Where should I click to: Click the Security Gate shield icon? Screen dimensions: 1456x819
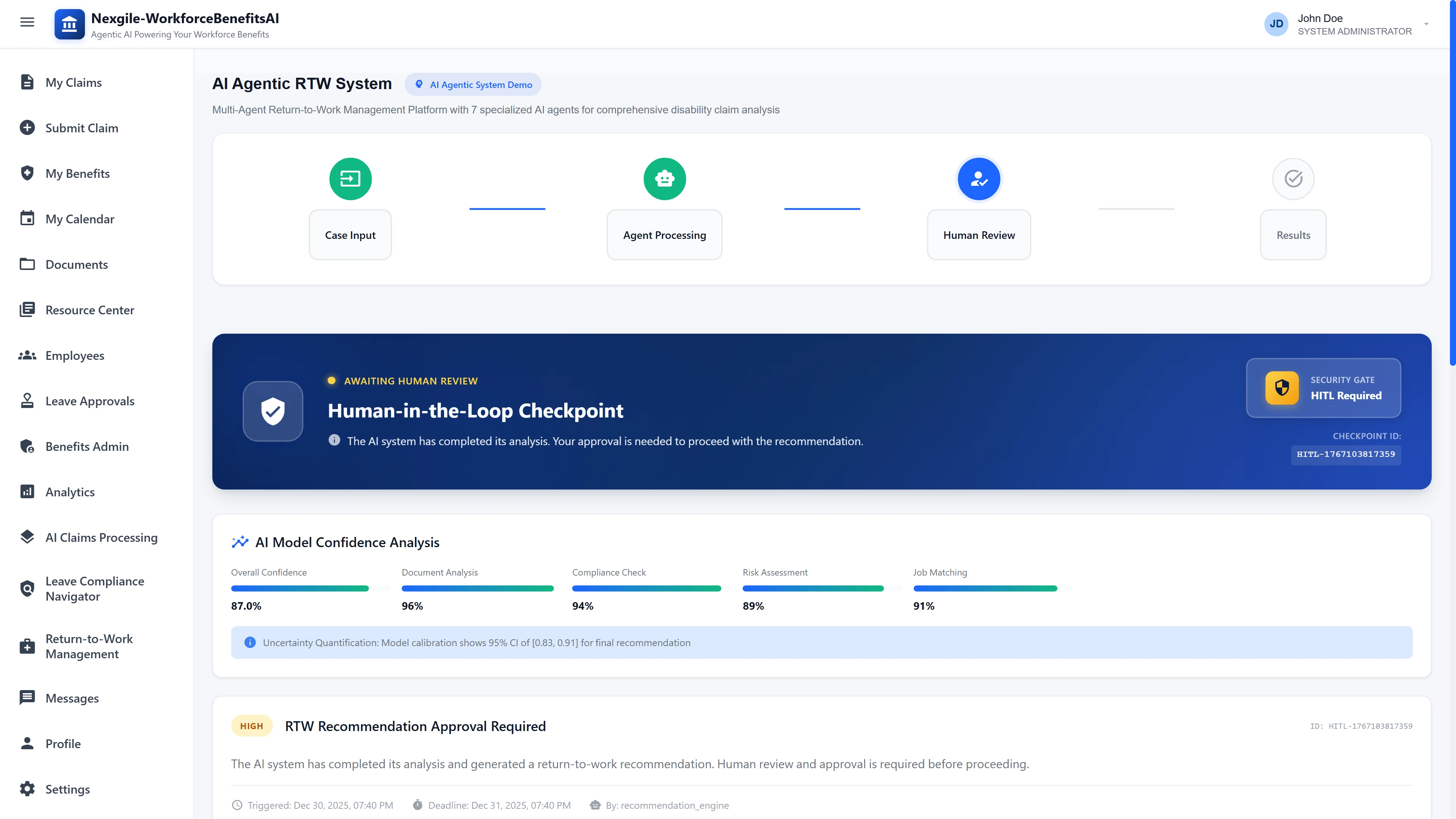coord(1281,388)
